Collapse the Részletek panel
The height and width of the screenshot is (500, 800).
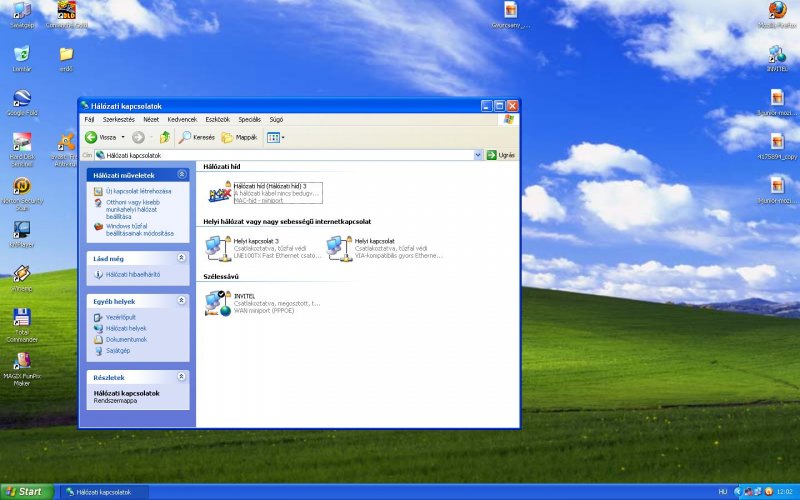pos(182,377)
